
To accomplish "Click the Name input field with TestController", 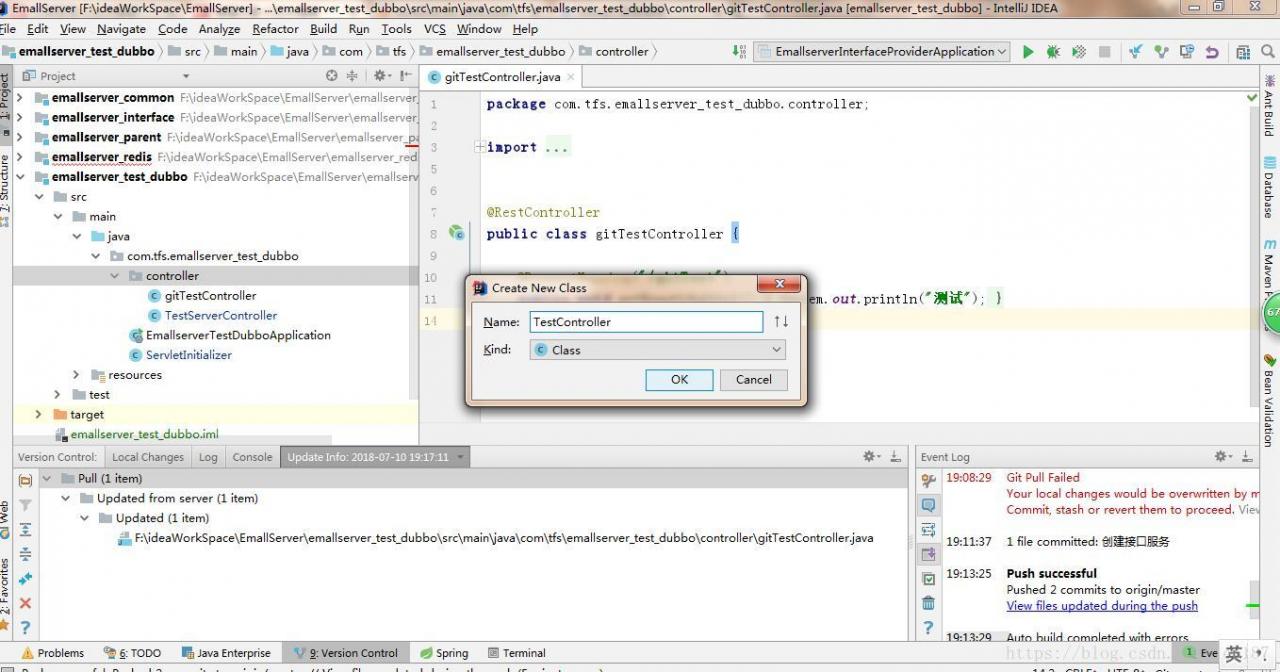I will [x=646, y=322].
